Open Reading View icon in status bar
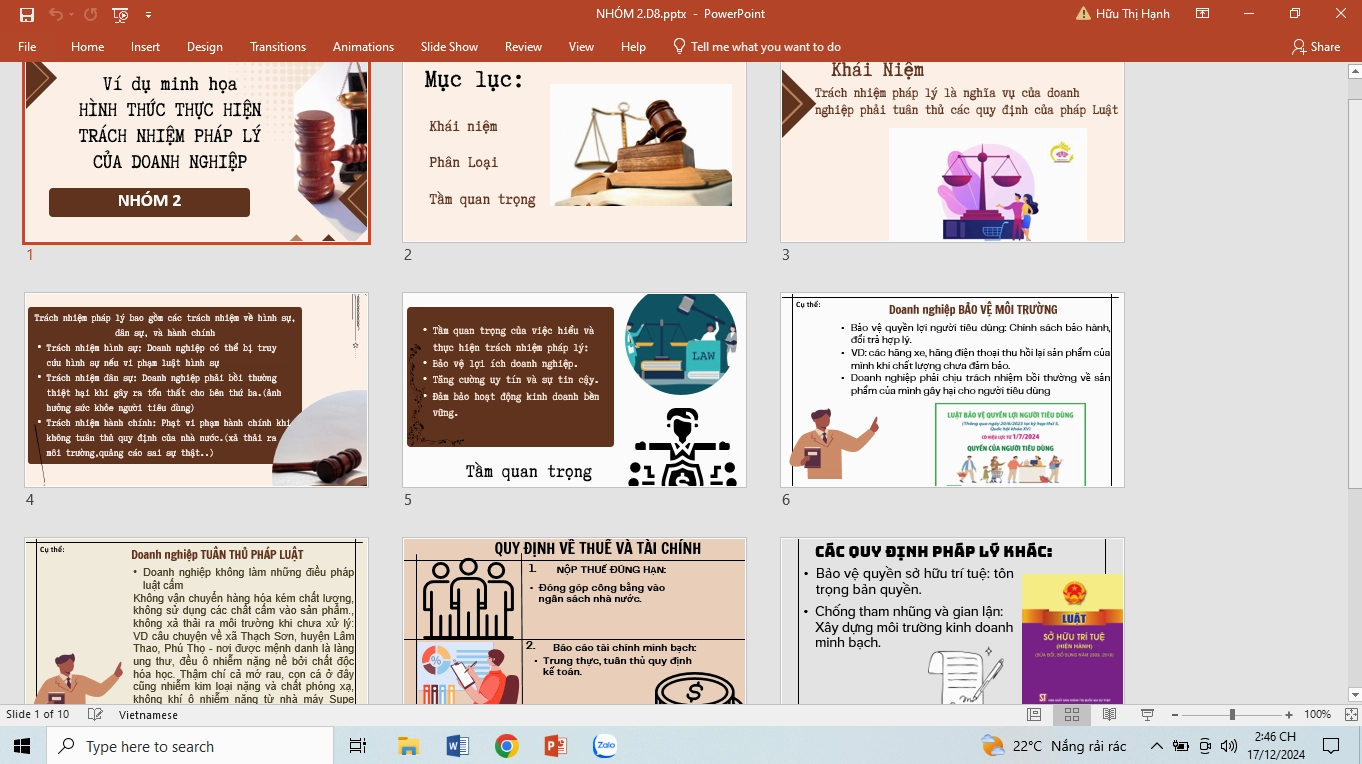Image resolution: width=1362 pixels, height=764 pixels. tap(1109, 715)
